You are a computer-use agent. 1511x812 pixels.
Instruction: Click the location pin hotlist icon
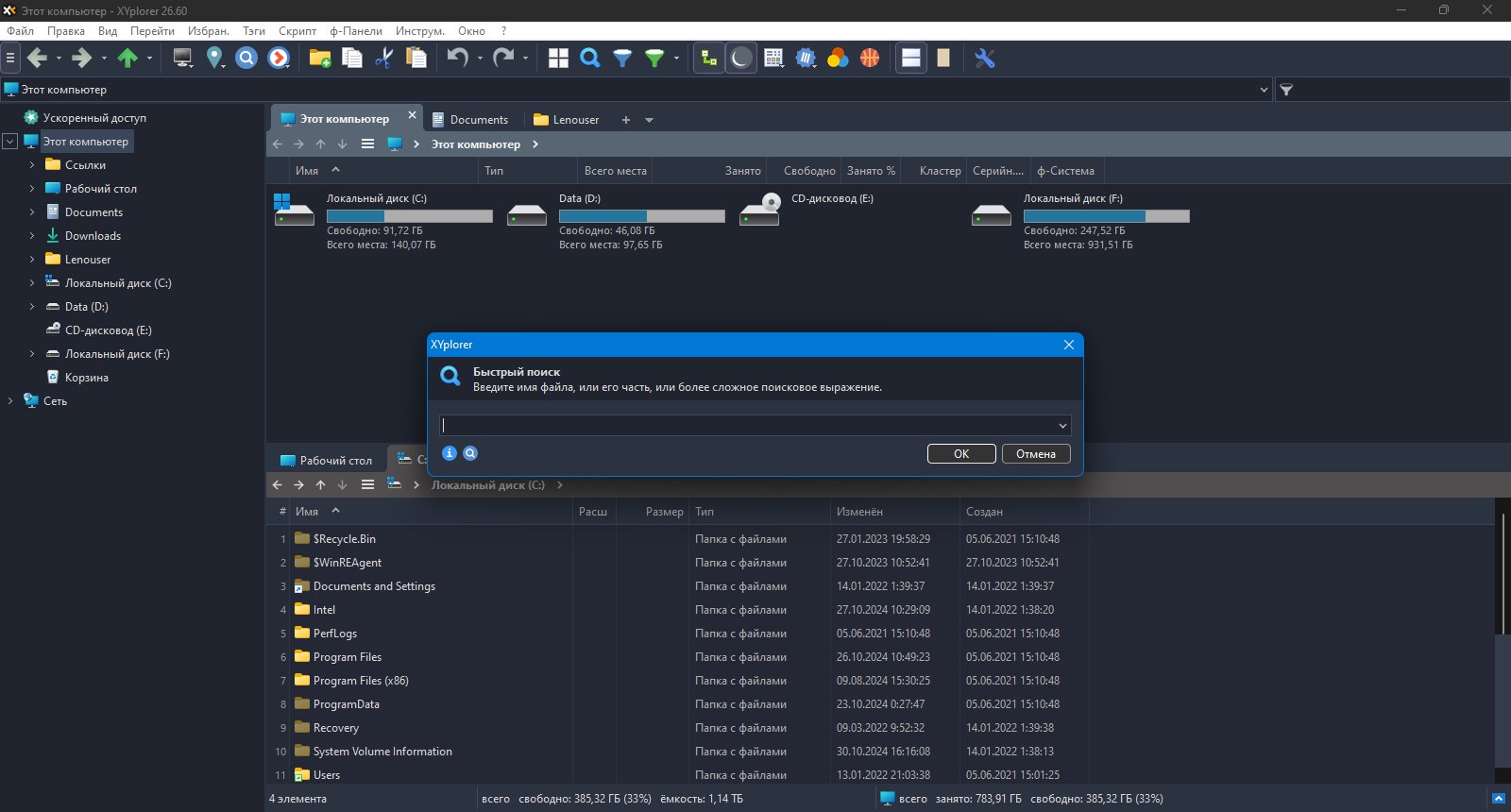[x=215, y=59]
